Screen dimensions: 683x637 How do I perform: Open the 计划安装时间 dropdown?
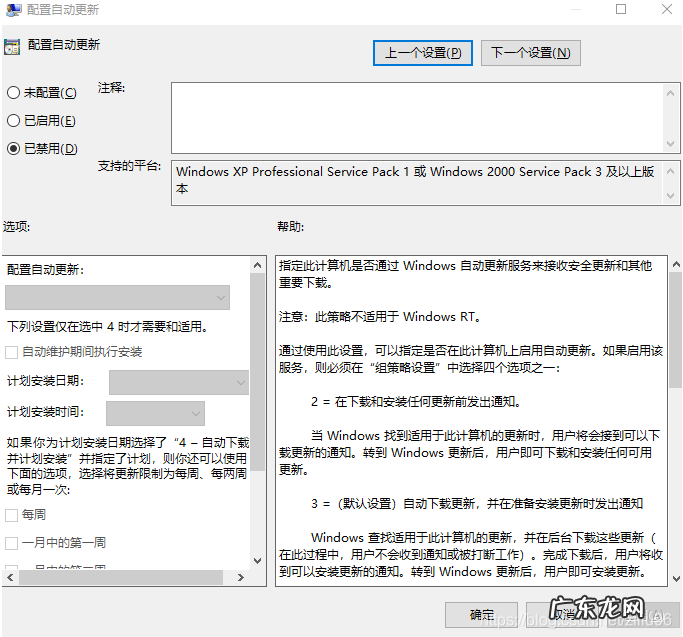pos(155,413)
